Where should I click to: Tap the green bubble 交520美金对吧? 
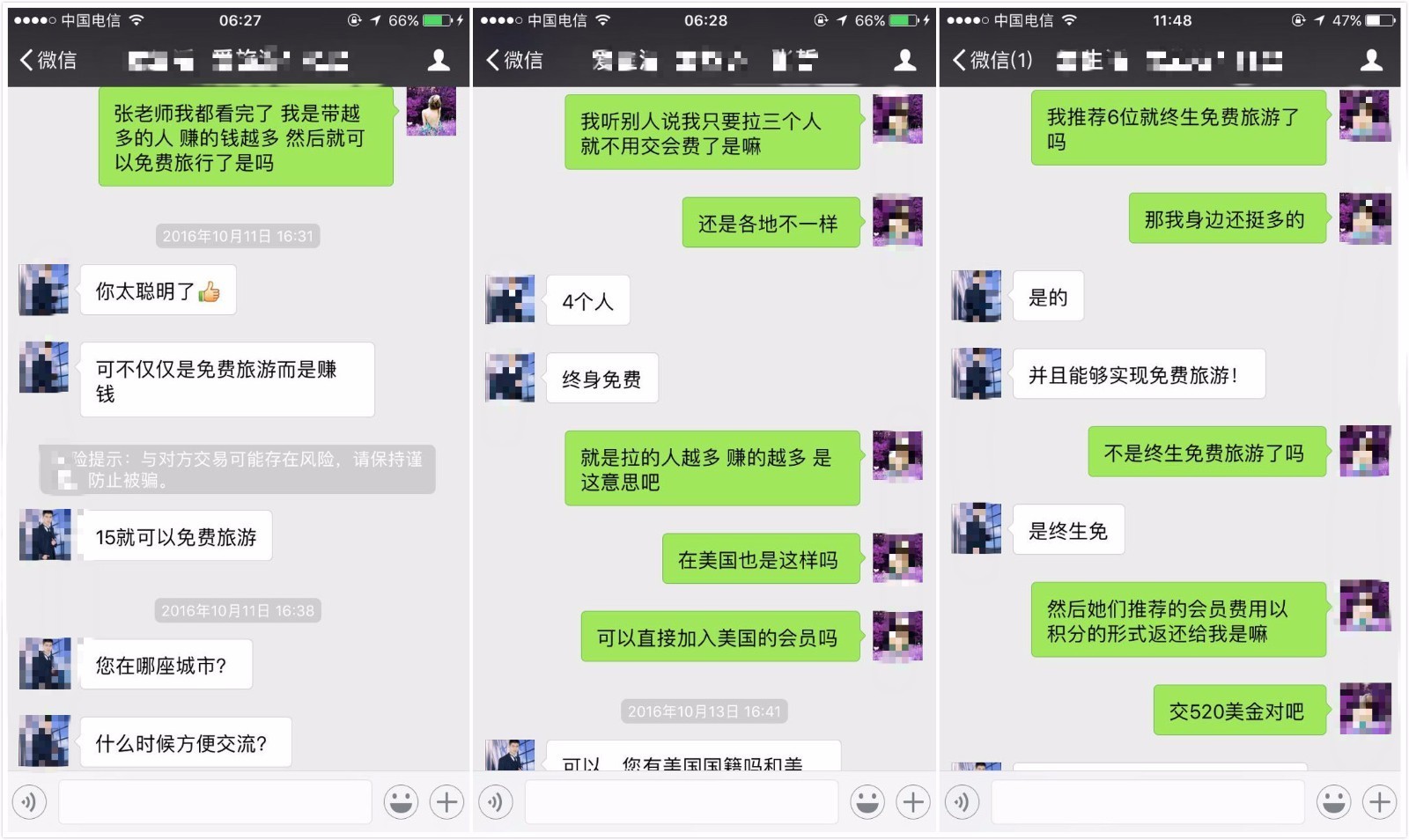1240,711
